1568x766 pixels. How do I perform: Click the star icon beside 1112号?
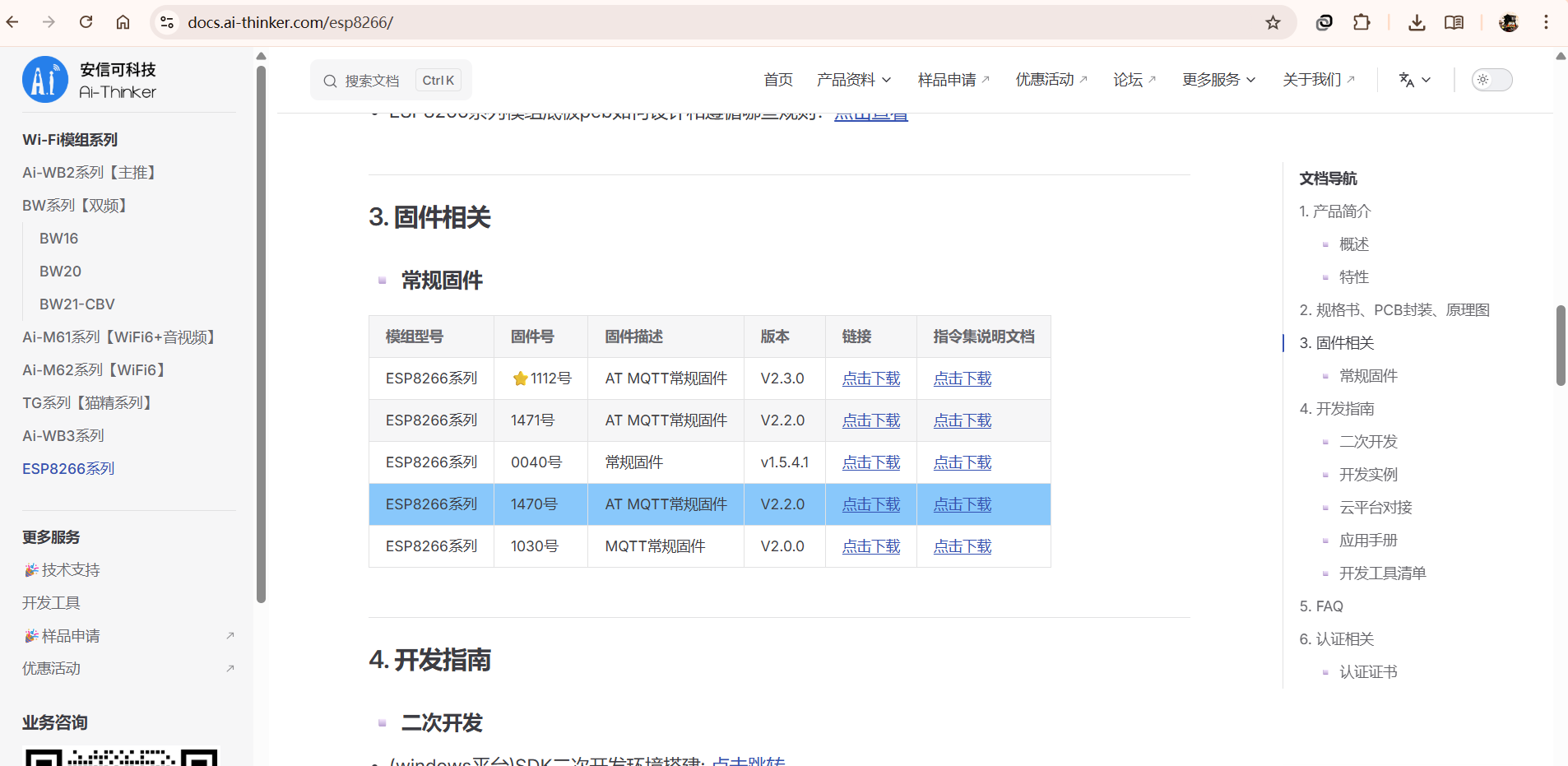coord(520,378)
